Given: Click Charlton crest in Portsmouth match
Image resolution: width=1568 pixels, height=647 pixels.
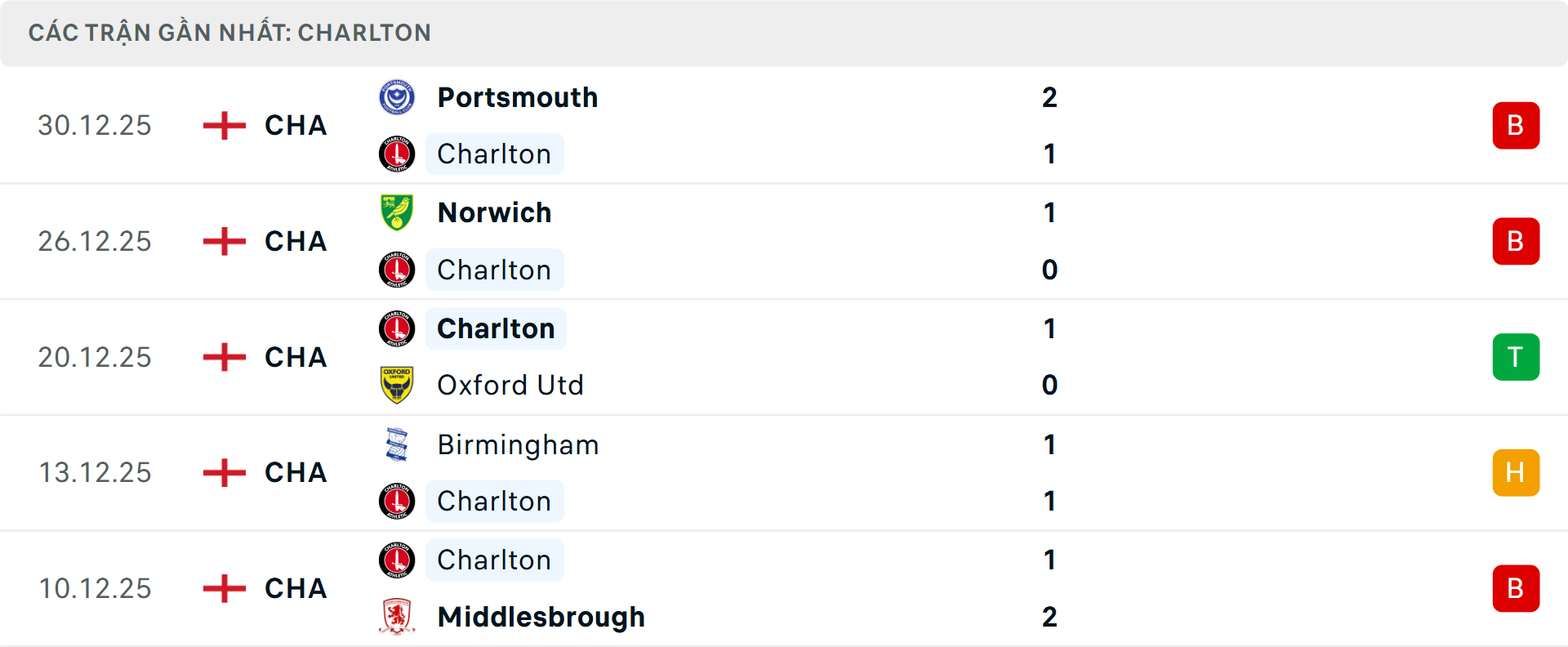Looking at the screenshot, I should pyautogui.click(x=397, y=154).
